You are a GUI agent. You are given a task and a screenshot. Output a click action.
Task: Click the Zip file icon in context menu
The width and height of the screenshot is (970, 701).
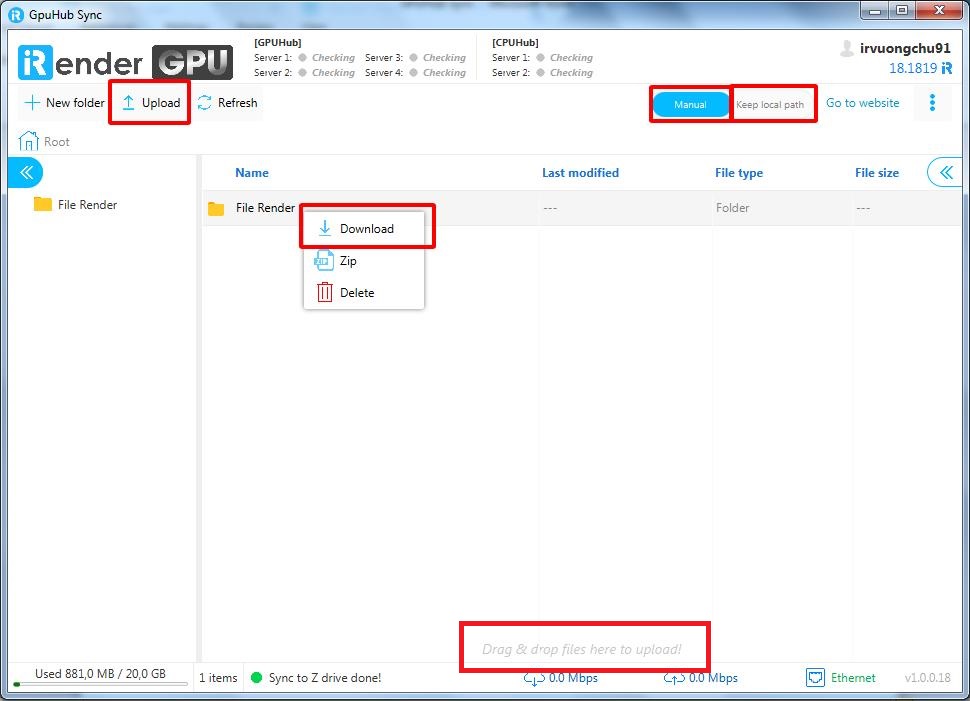pos(324,261)
